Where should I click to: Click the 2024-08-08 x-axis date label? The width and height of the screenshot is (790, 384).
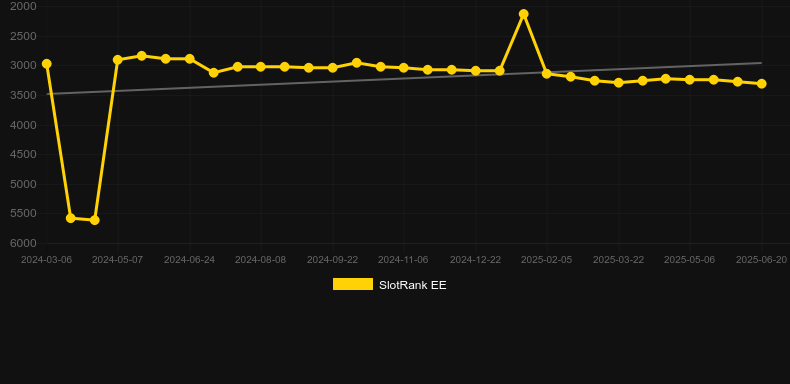click(x=260, y=260)
